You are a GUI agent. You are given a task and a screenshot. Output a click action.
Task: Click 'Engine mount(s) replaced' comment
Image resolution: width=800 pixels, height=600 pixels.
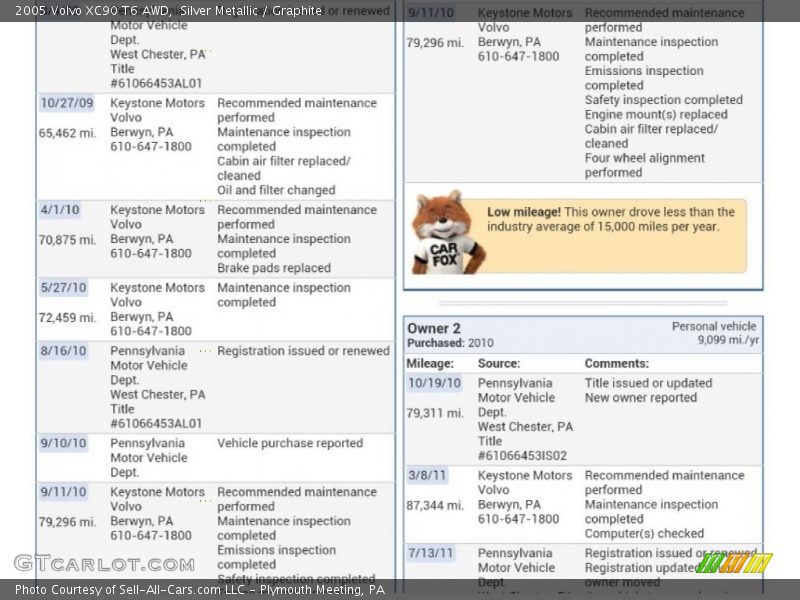[x=656, y=115]
